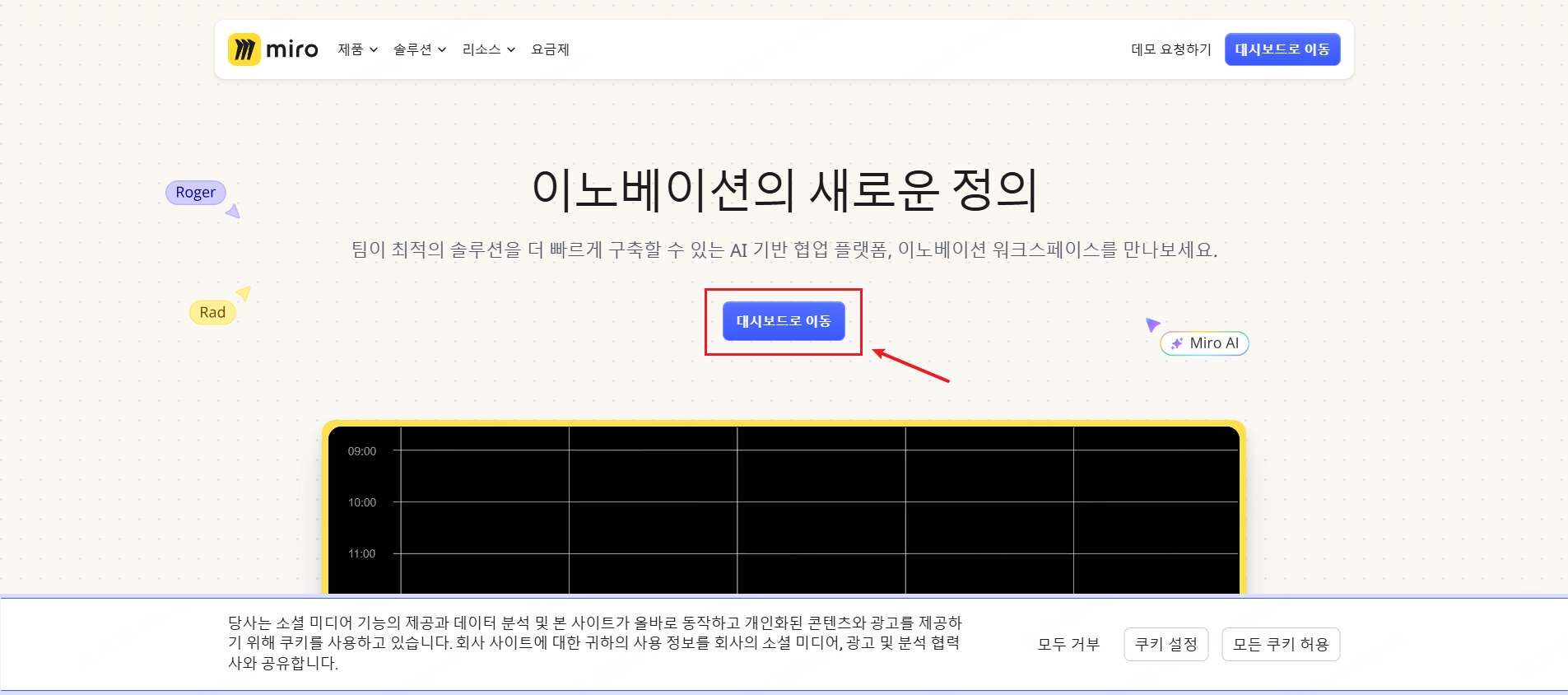This screenshot has width=1568, height=695.
Task: Click the 10:00 time label
Action: [362, 502]
